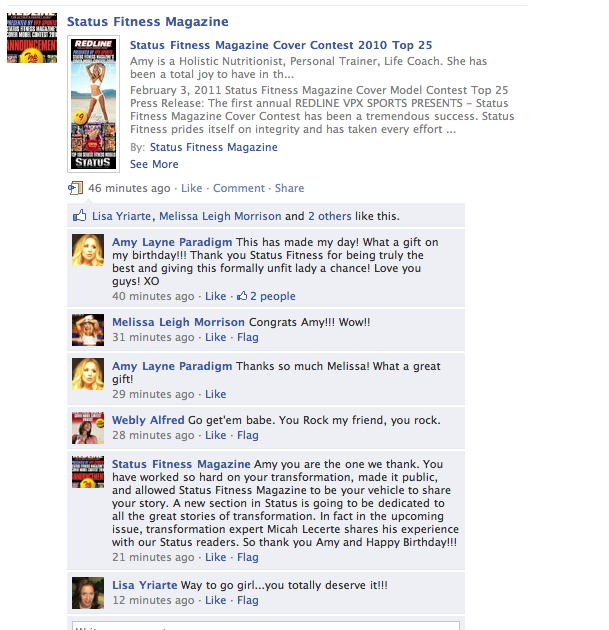This screenshot has height=630, width=609.
Task: Open the By Status Fitness Magazine author link
Action: 214,147
